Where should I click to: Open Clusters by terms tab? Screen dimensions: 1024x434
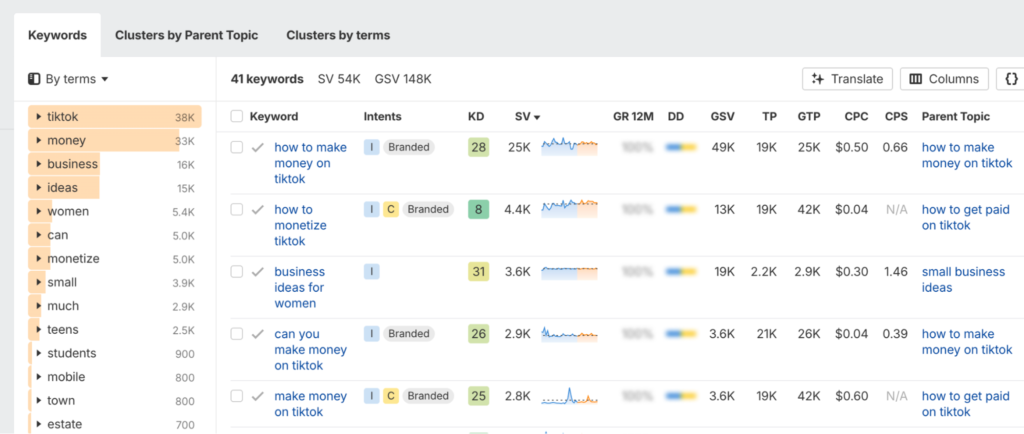(x=338, y=35)
